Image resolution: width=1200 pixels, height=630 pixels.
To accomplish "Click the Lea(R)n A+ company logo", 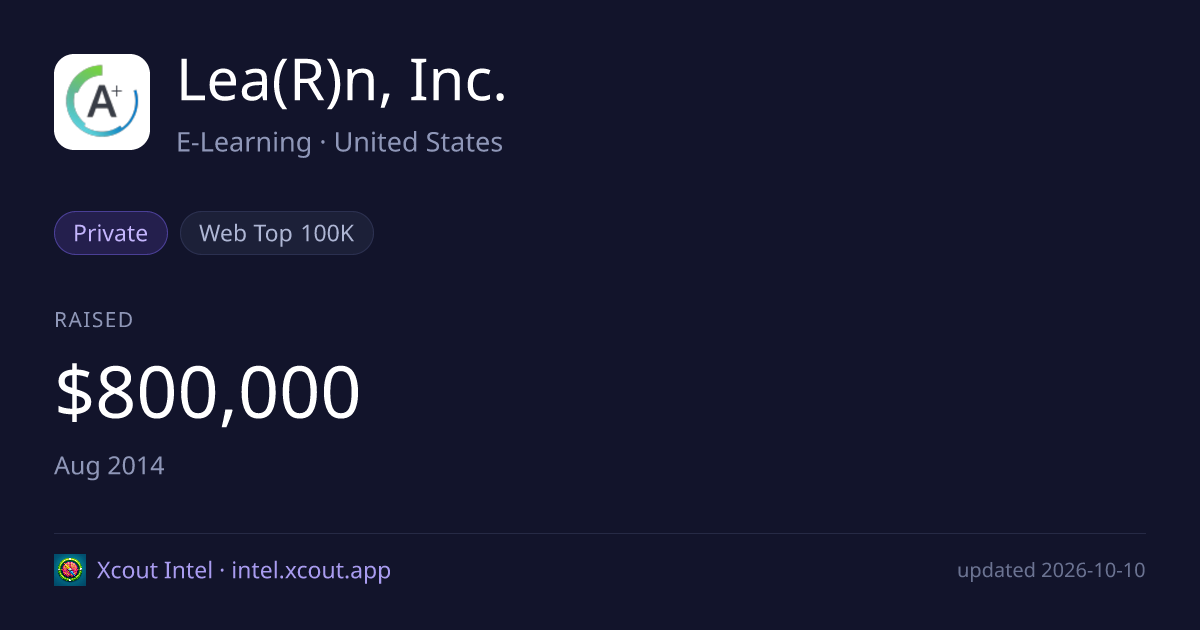I will [x=102, y=102].
